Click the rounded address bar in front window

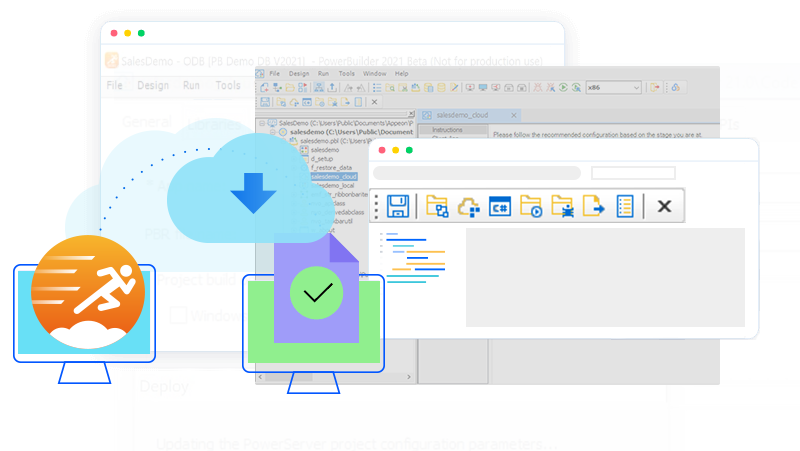click(x=477, y=173)
